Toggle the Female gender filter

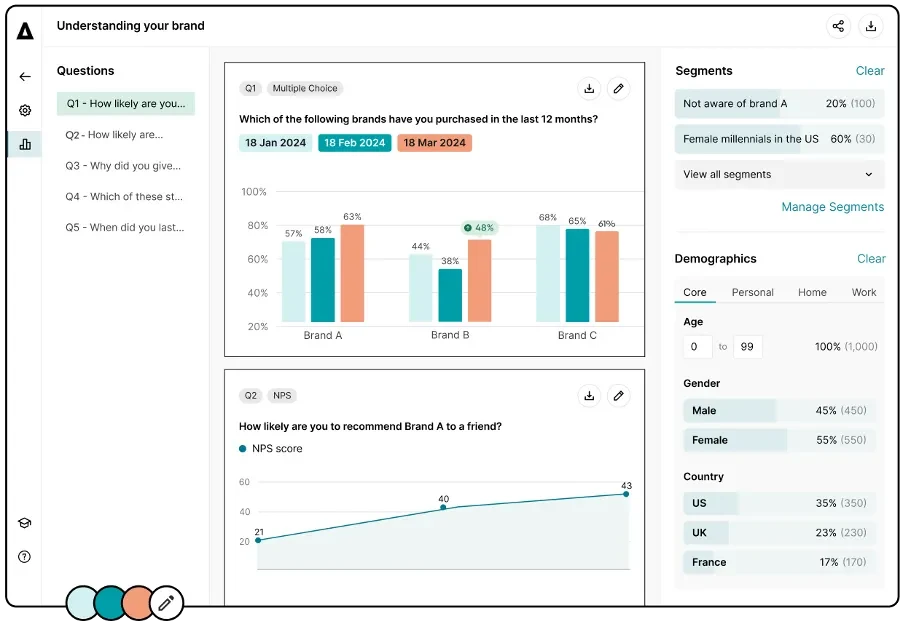729,440
